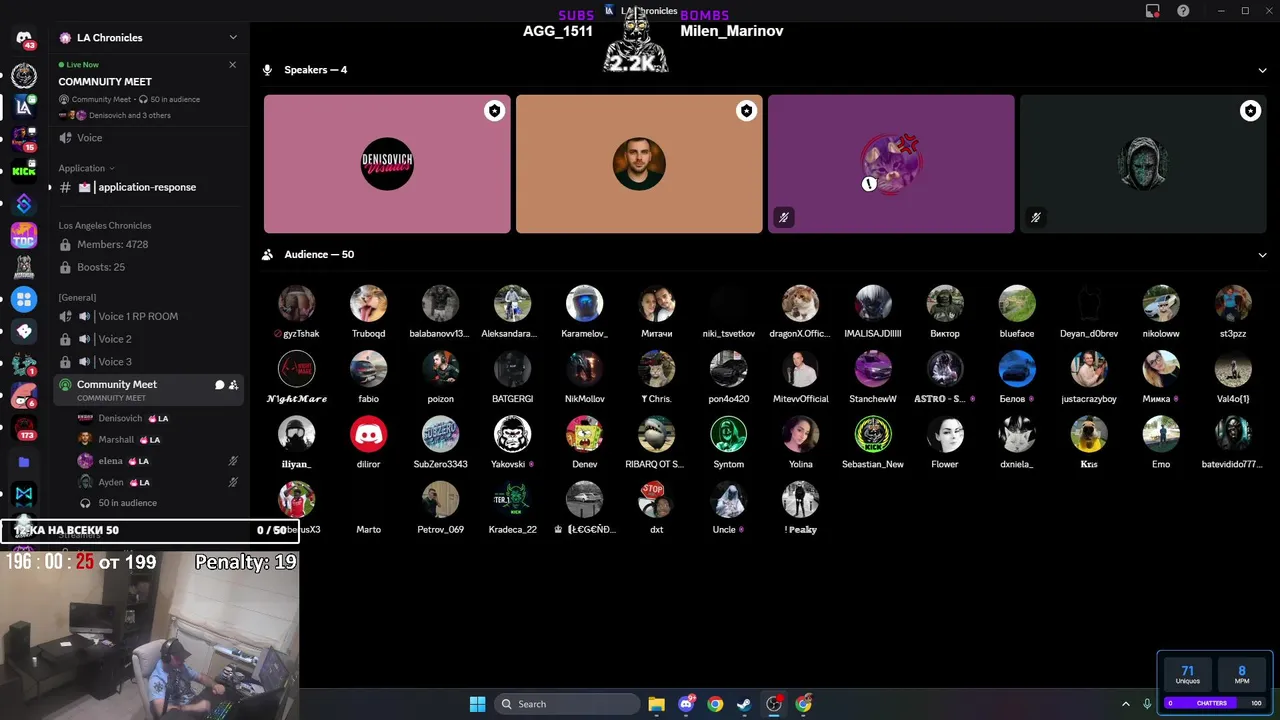Click Sebastian_New audience avatar
This screenshot has width=1280, height=720.
pyautogui.click(x=872, y=434)
